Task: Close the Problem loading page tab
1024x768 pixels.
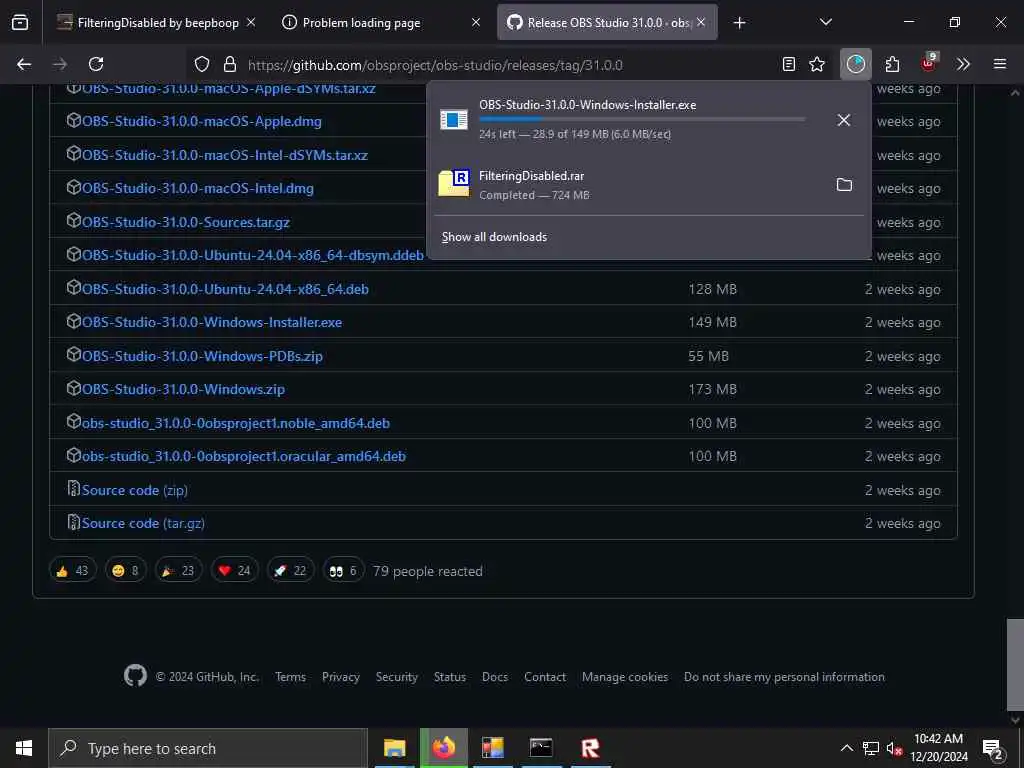Action: point(476,23)
